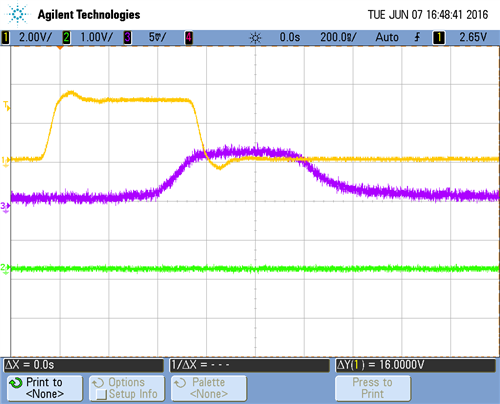
Task: Click the 1.00V/ channel 2 scale
Action: pos(97,37)
